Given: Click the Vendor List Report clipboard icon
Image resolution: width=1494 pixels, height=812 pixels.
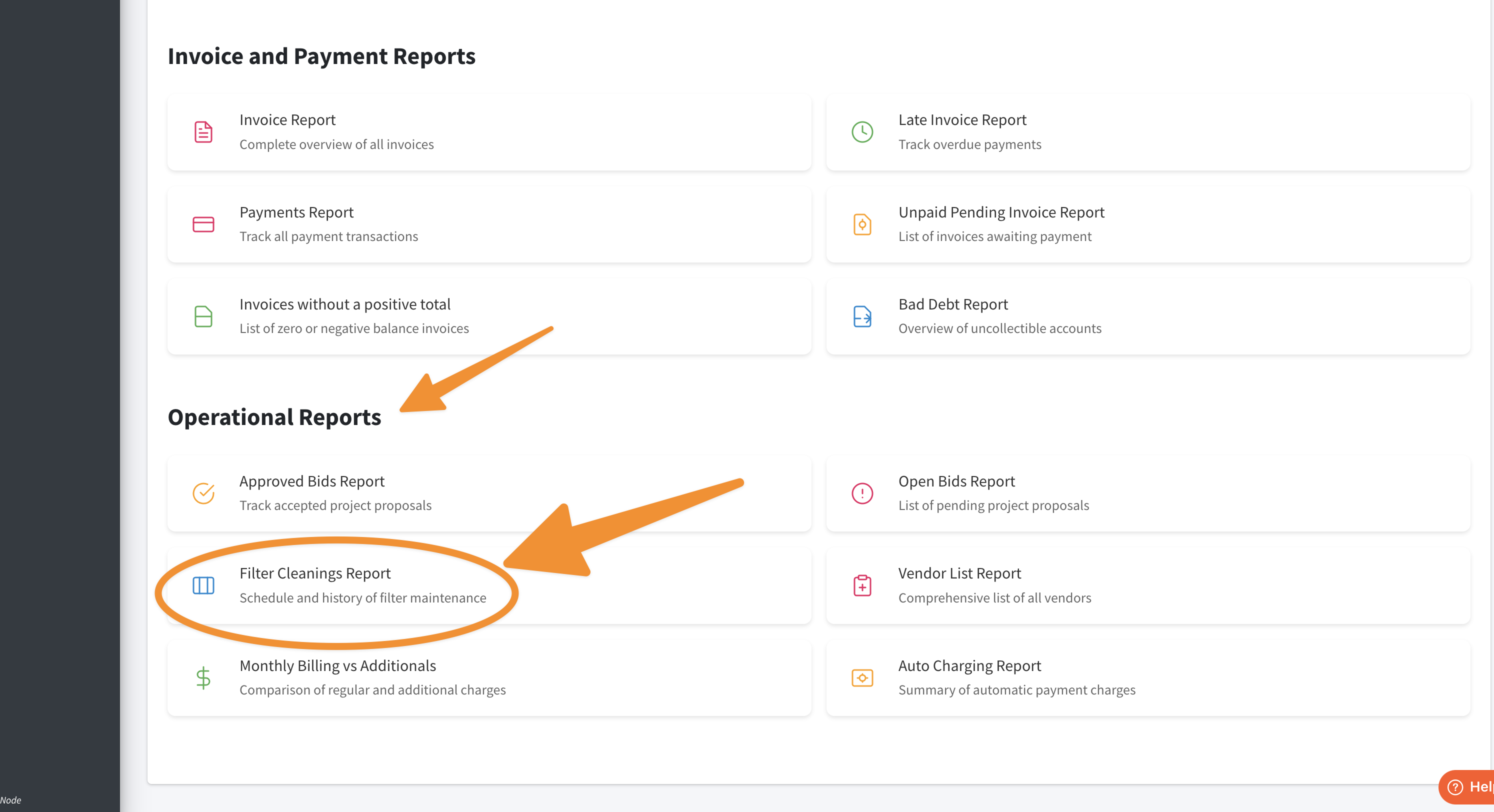Looking at the screenshot, I should point(862,586).
